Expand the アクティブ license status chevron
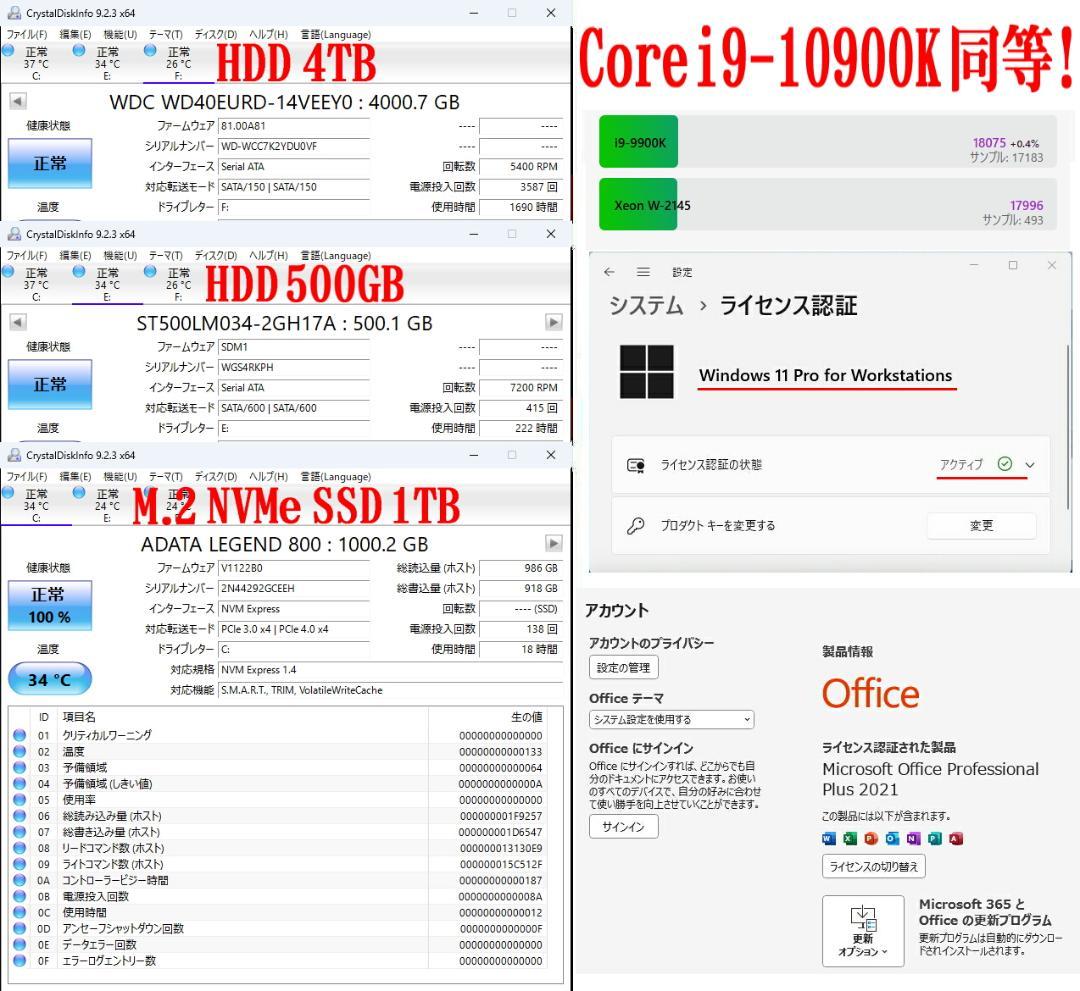This screenshot has width=1080, height=991. [x=1030, y=465]
